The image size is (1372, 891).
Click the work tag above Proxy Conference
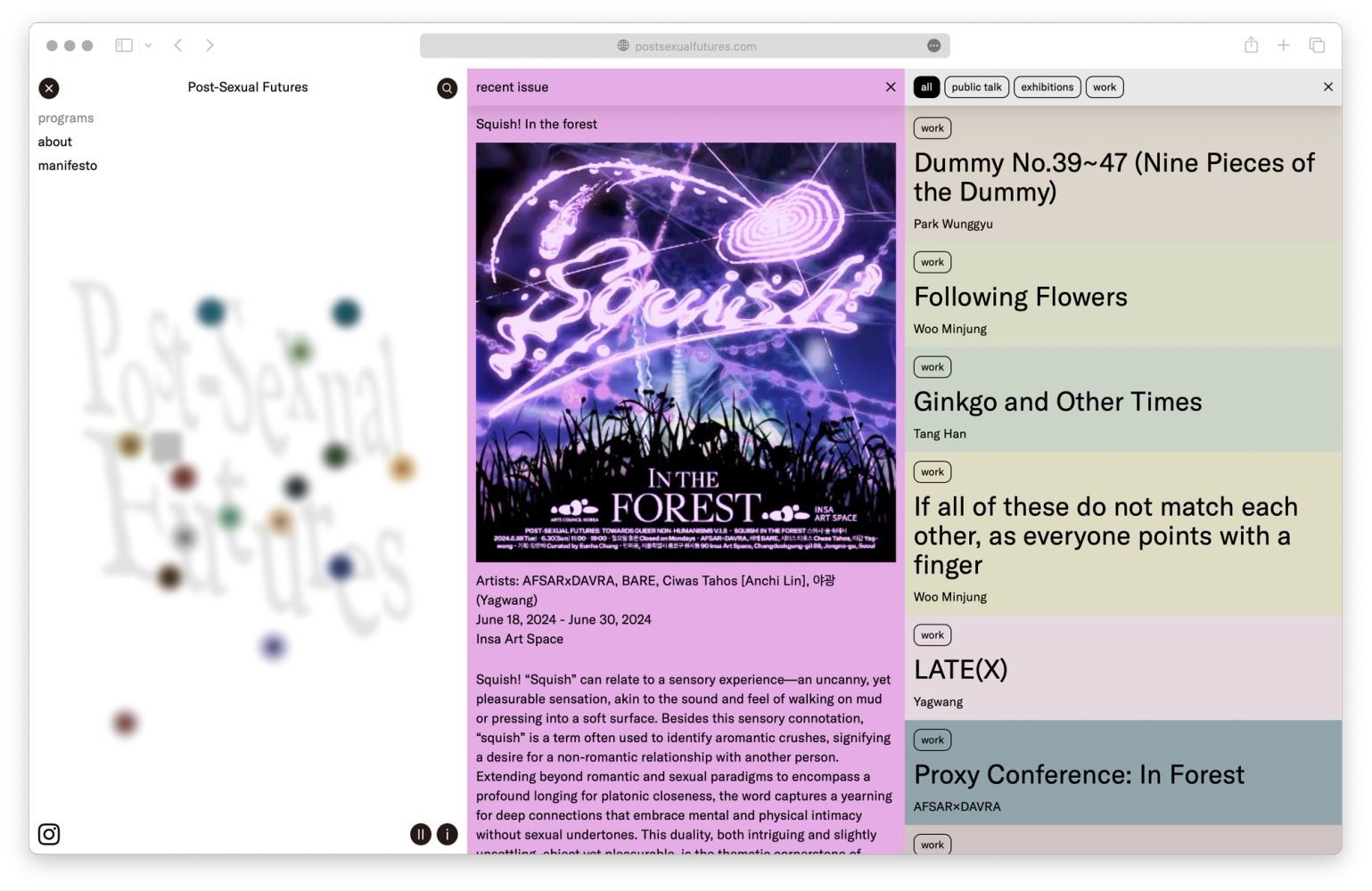(932, 740)
